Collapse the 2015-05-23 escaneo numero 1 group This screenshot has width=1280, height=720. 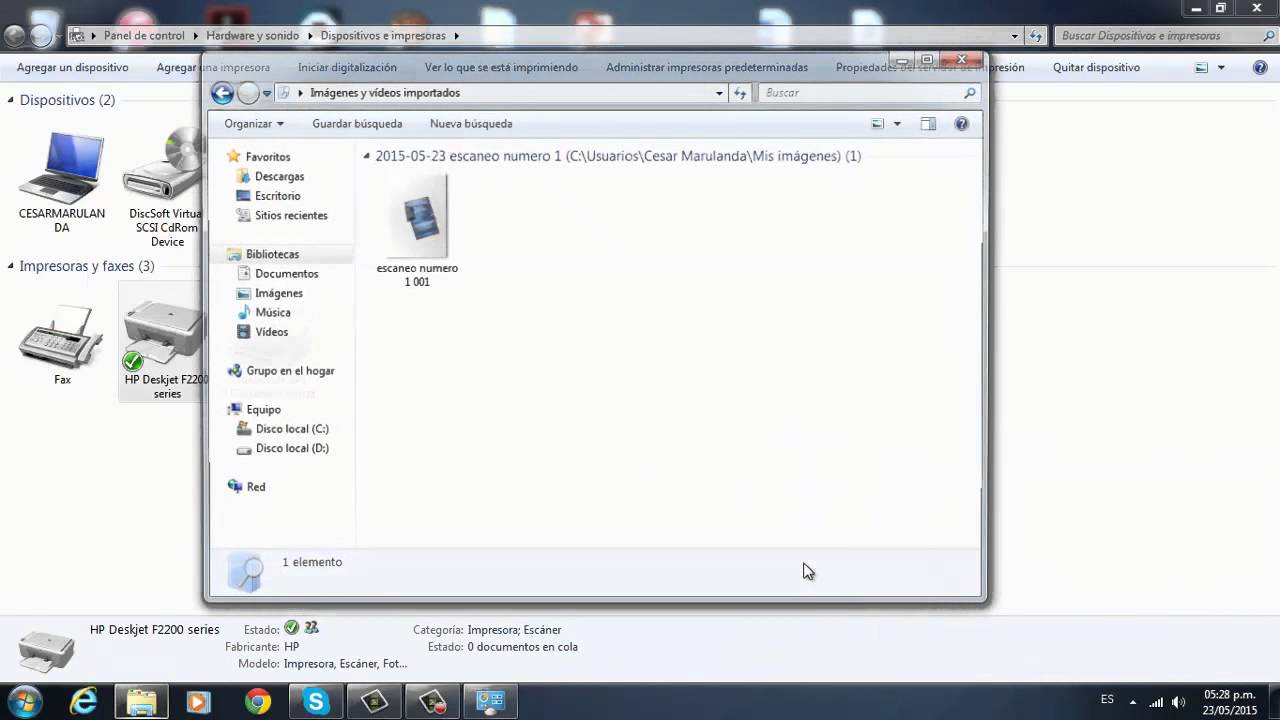[367, 156]
